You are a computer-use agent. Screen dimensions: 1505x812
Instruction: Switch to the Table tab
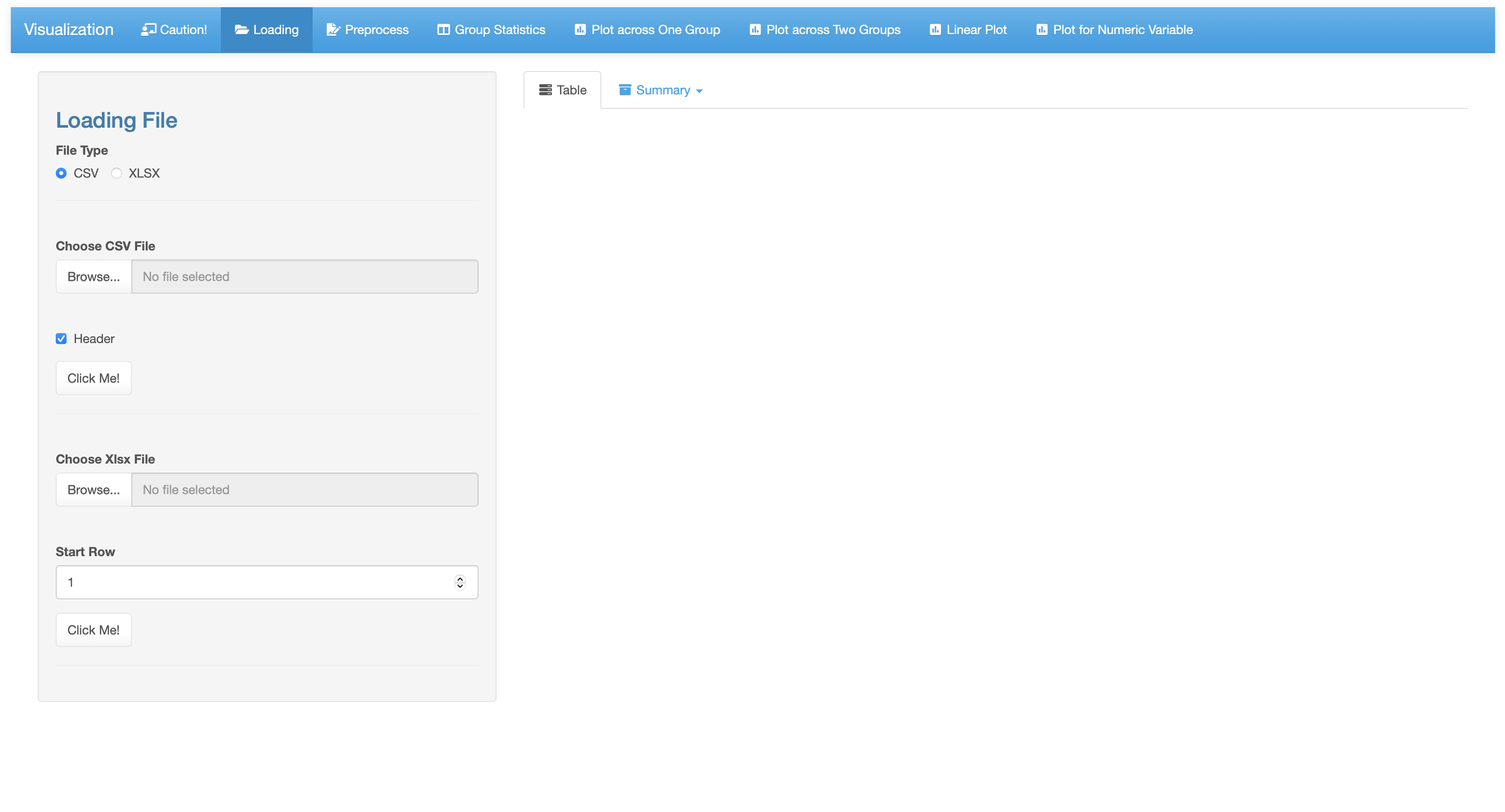pyautogui.click(x=563, y=90)
